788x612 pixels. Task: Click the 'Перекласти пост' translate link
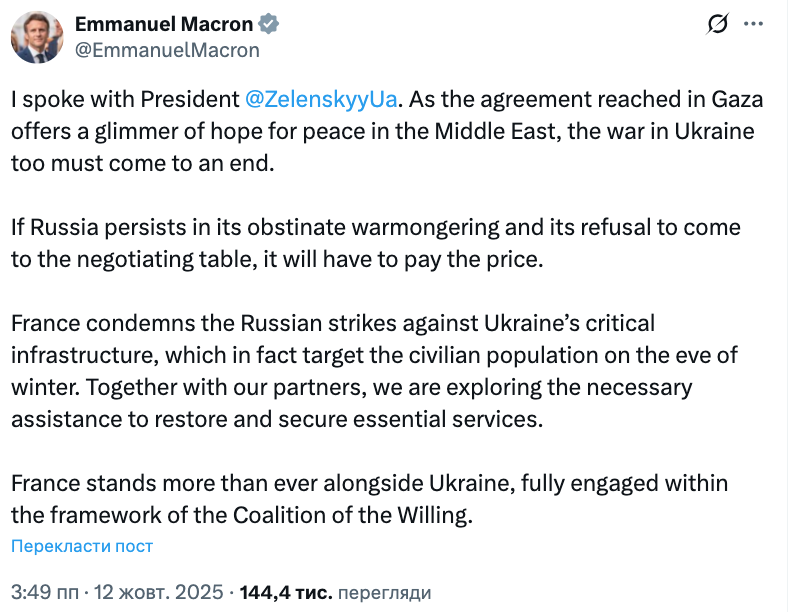[x=82, y=546]
